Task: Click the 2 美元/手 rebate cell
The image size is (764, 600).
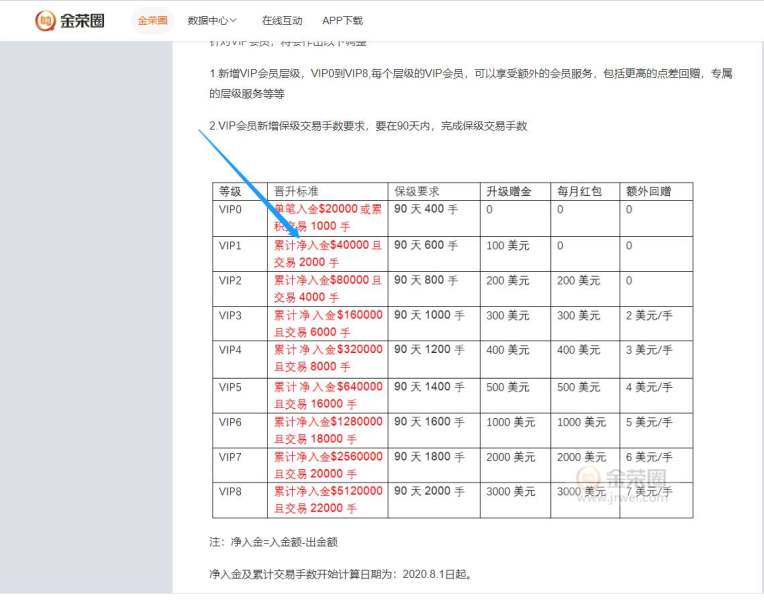Action: click(656, 323)
